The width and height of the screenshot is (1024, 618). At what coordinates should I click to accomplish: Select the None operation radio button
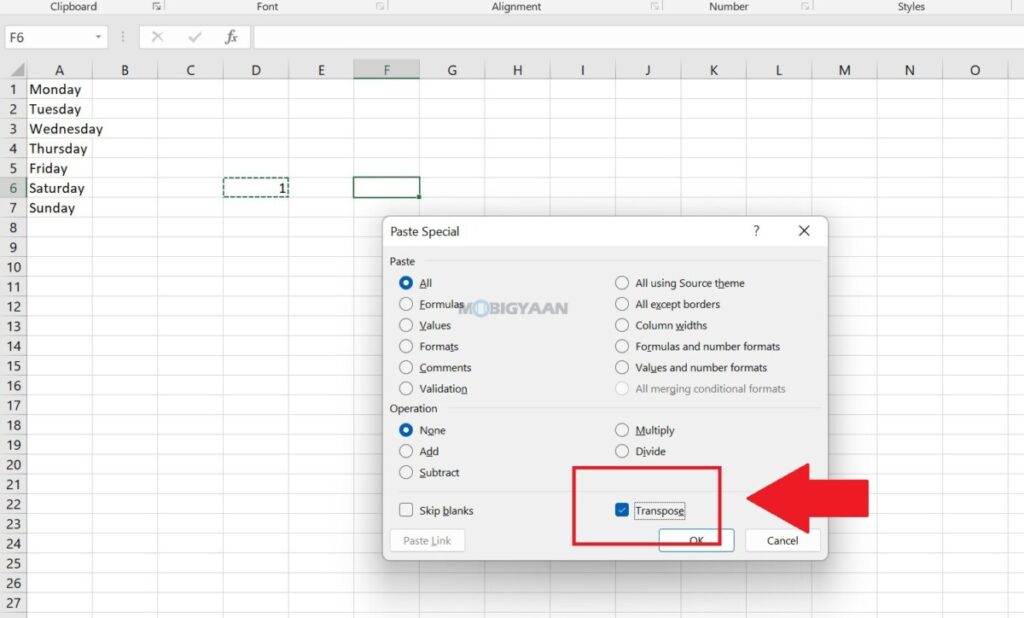pyautogui.click(x=406, y=430)
